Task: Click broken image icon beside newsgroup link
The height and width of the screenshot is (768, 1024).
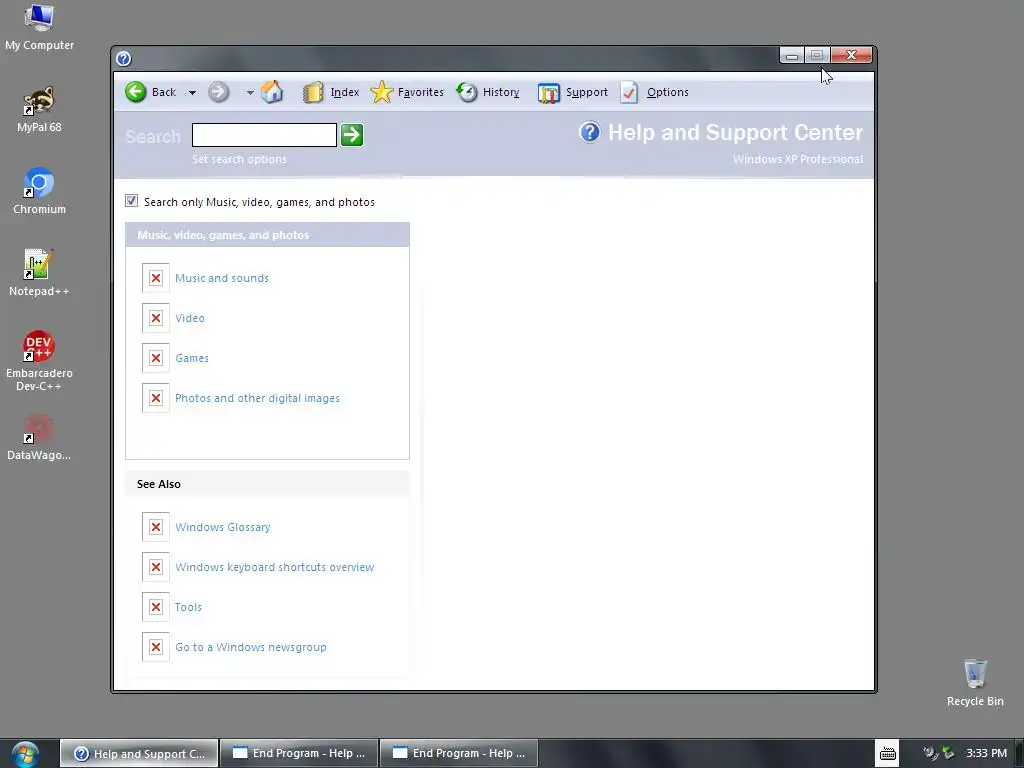Action: [x=155, y=647]
